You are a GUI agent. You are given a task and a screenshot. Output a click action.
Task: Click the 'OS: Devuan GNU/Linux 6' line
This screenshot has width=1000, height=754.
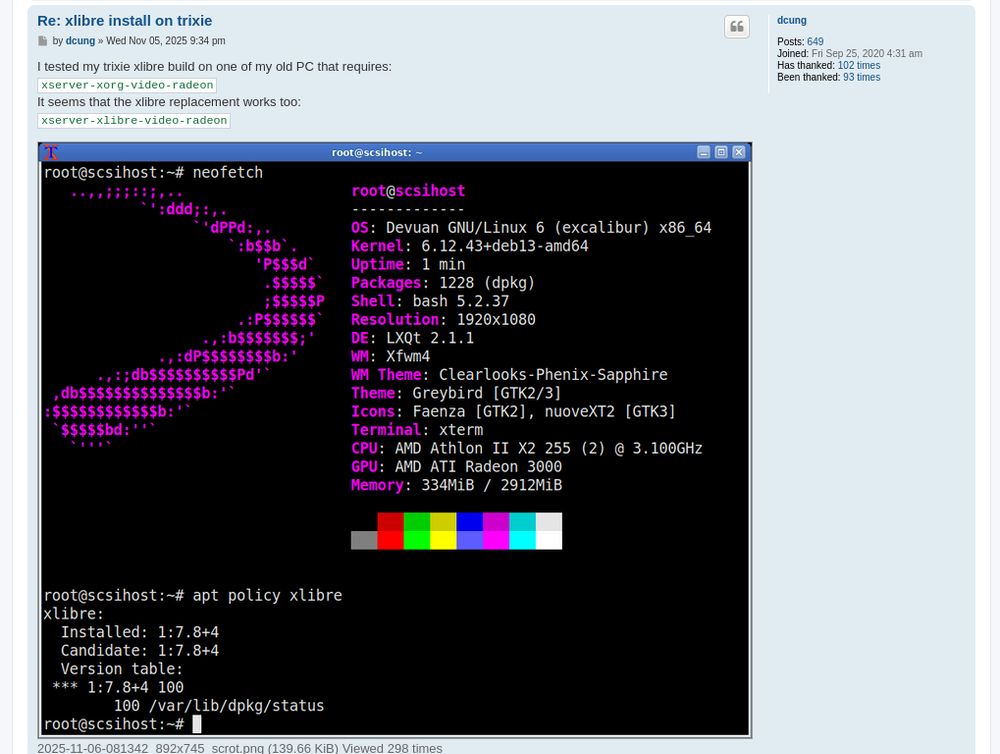point(531,228)
